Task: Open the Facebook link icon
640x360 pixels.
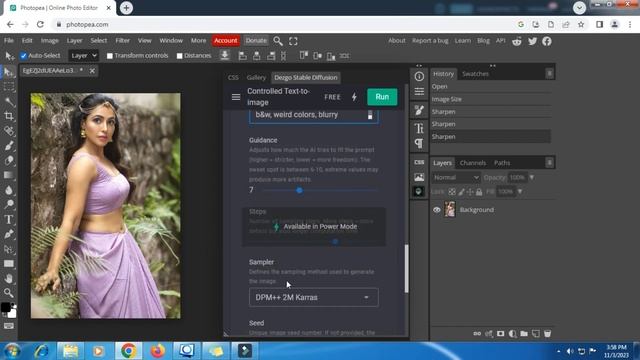Action: tap(547, 41)
